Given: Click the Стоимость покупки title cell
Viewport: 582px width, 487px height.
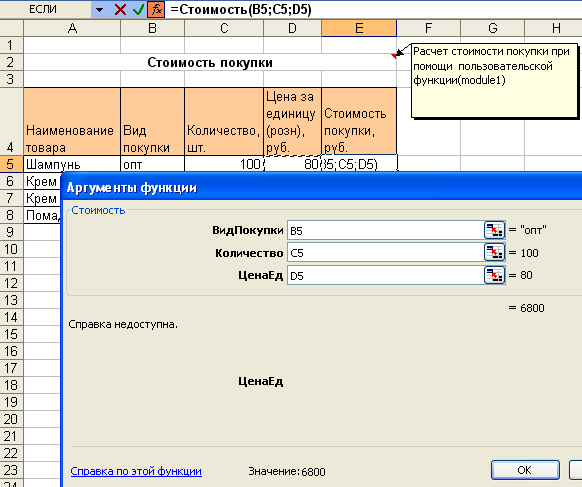Looking at the screenshot, I should pyautogui.click(x=210, y=62).
